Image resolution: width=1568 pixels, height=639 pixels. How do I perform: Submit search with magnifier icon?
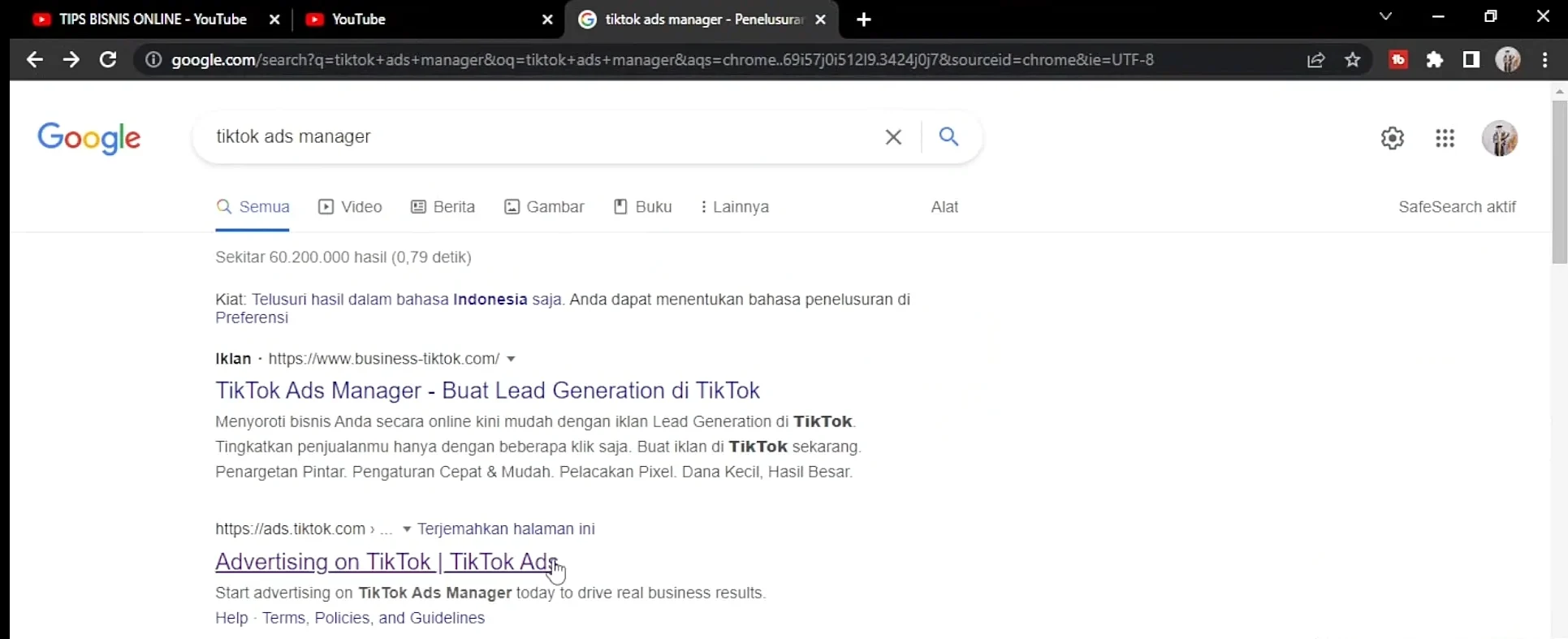(948, 136)
